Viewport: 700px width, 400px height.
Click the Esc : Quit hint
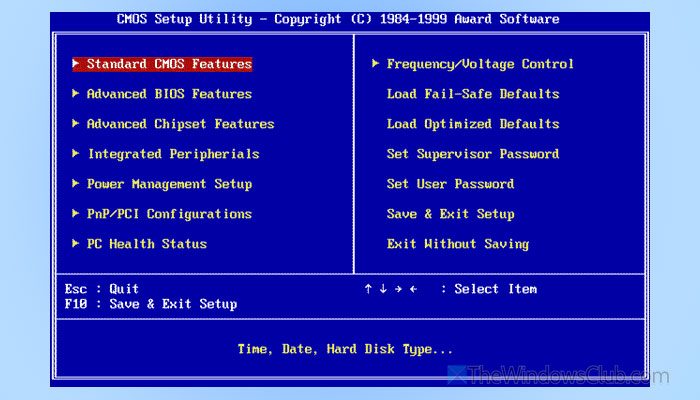(x=102, y=289)
